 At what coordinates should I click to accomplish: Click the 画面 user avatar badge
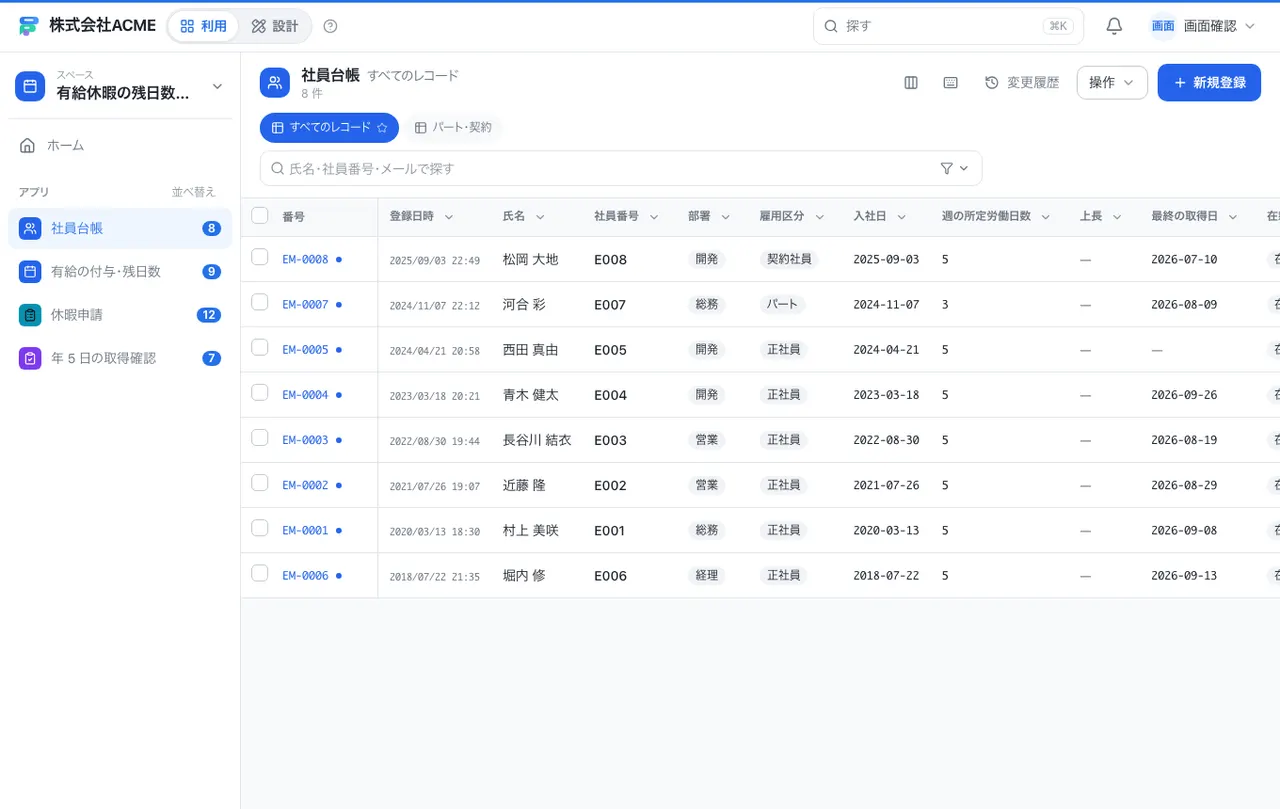[x=1163, y=26]
